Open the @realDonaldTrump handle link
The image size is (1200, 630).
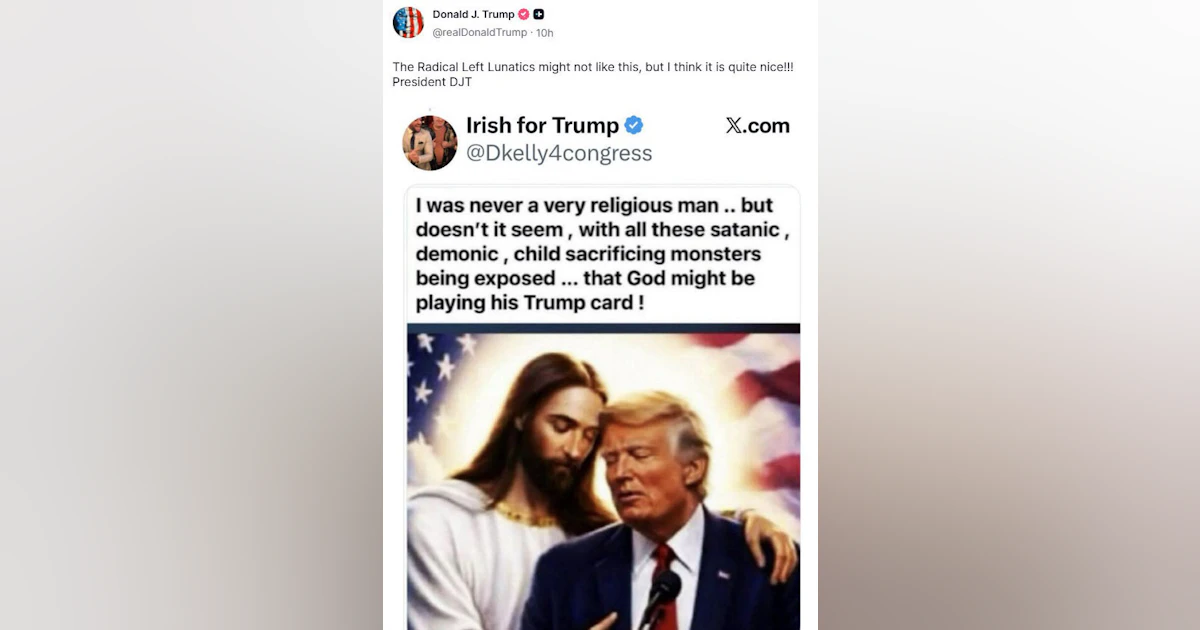[479, 32]
